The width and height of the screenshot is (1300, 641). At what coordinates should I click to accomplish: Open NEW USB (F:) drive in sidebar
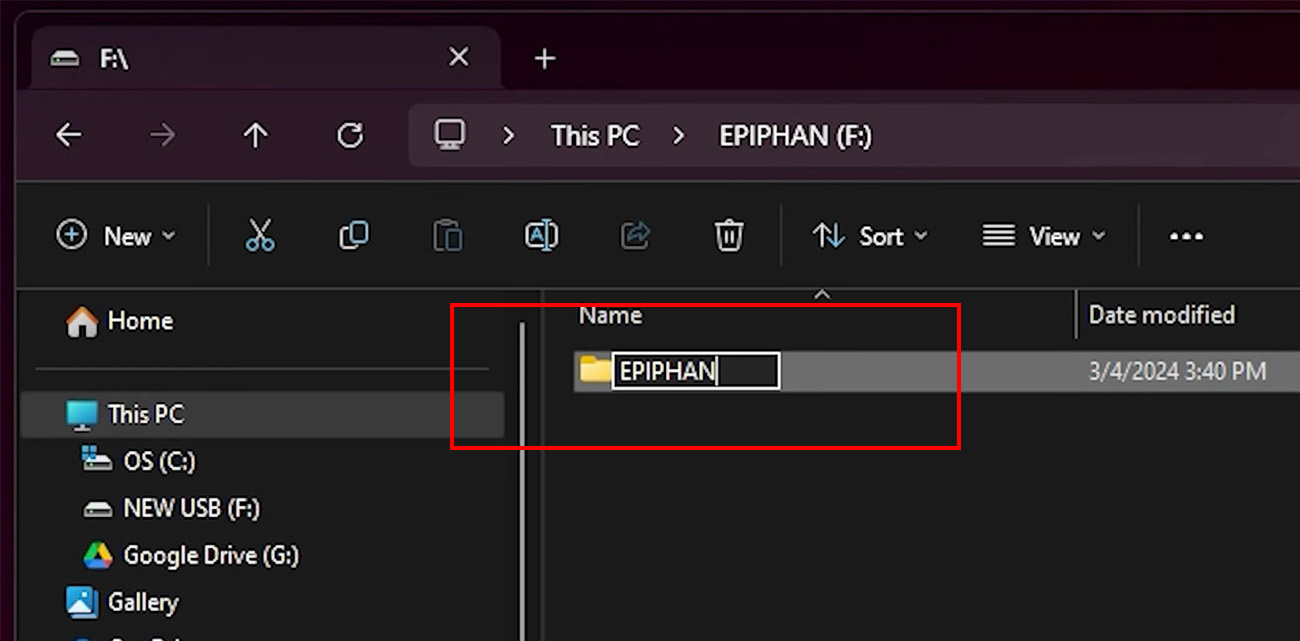click(x=172, y=508)
